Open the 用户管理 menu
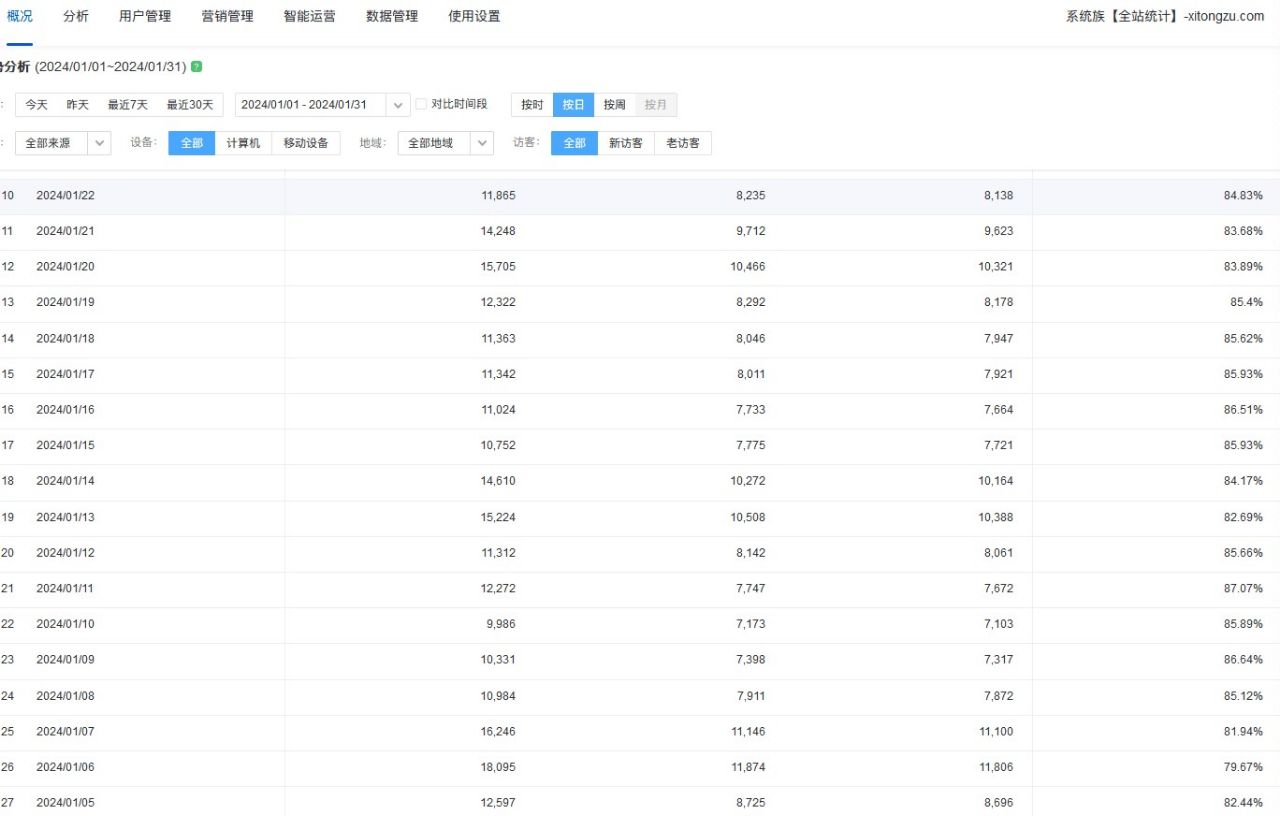This screenshot has width=1280, height=816. pyautogui.click(x=145, y=16)
